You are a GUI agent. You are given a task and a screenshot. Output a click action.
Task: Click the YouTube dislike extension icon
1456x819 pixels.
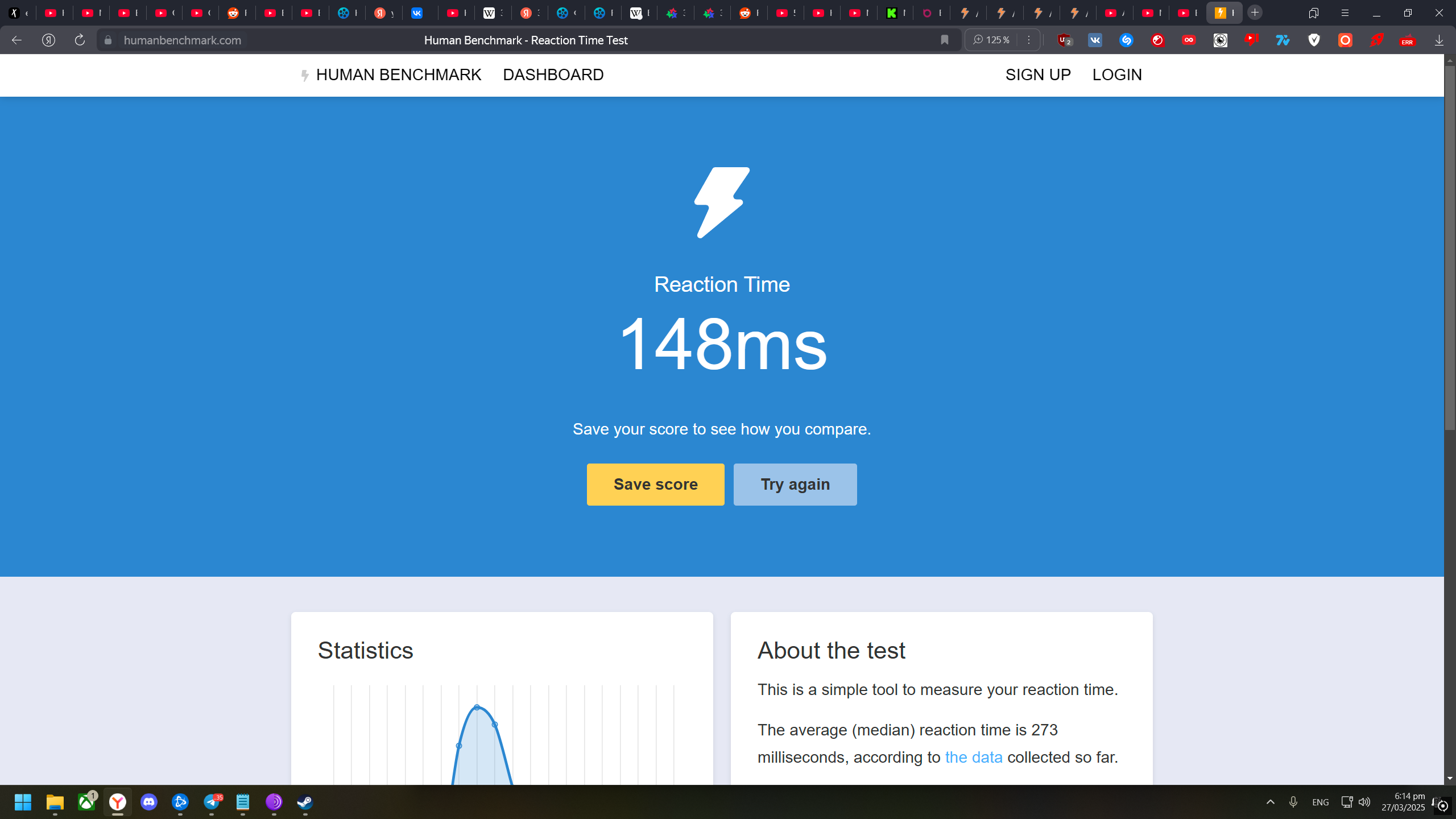[1251, 40]
